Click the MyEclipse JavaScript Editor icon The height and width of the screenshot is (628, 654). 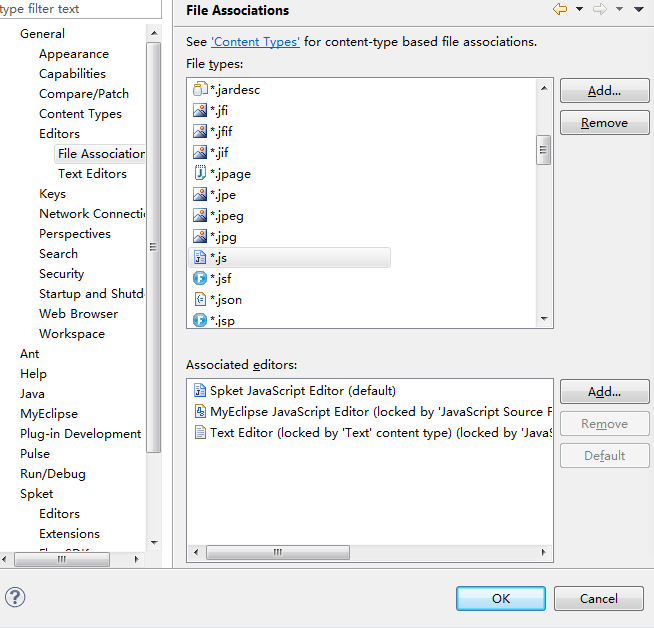[200, 412]
